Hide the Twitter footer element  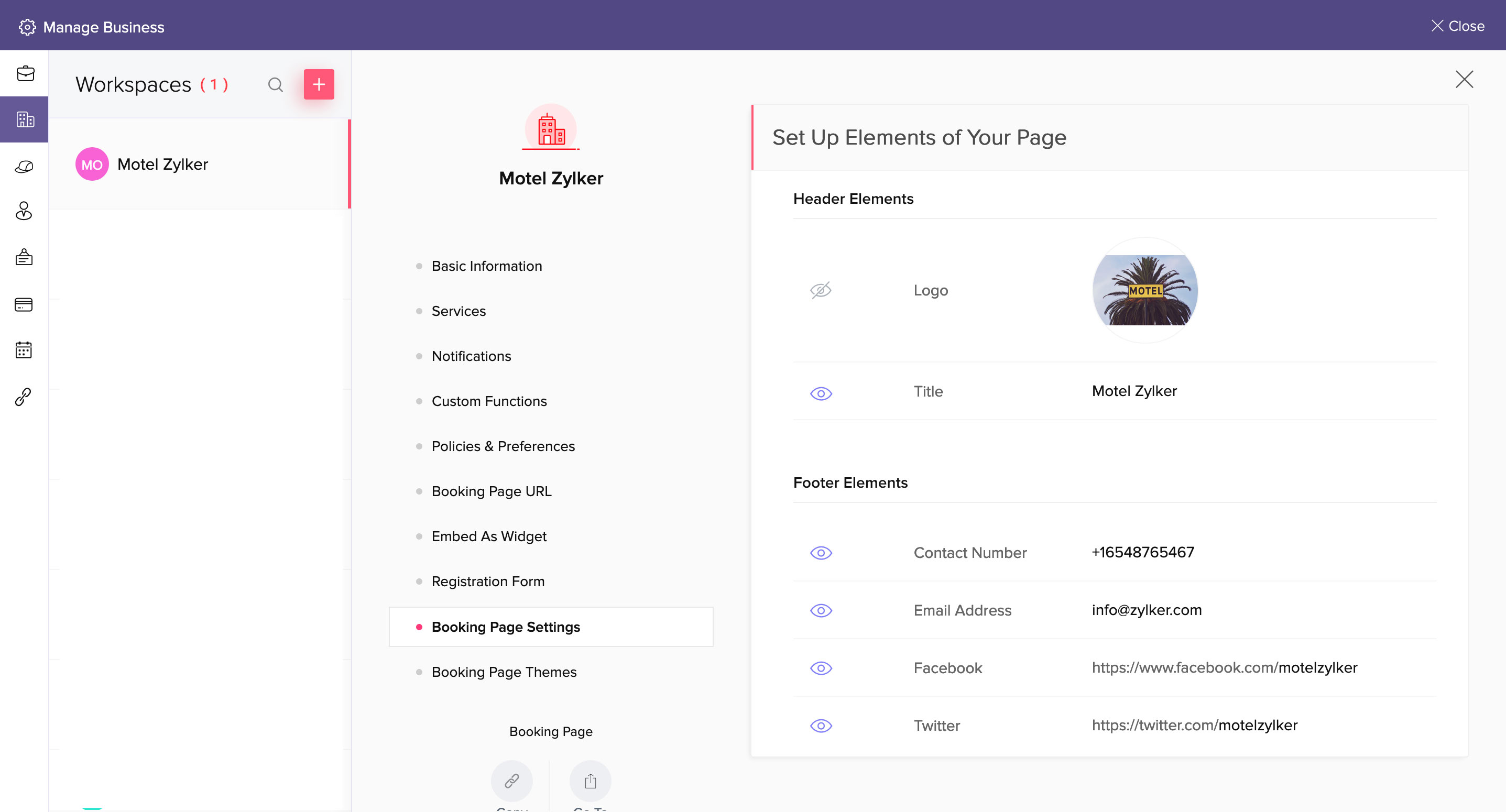821,726
